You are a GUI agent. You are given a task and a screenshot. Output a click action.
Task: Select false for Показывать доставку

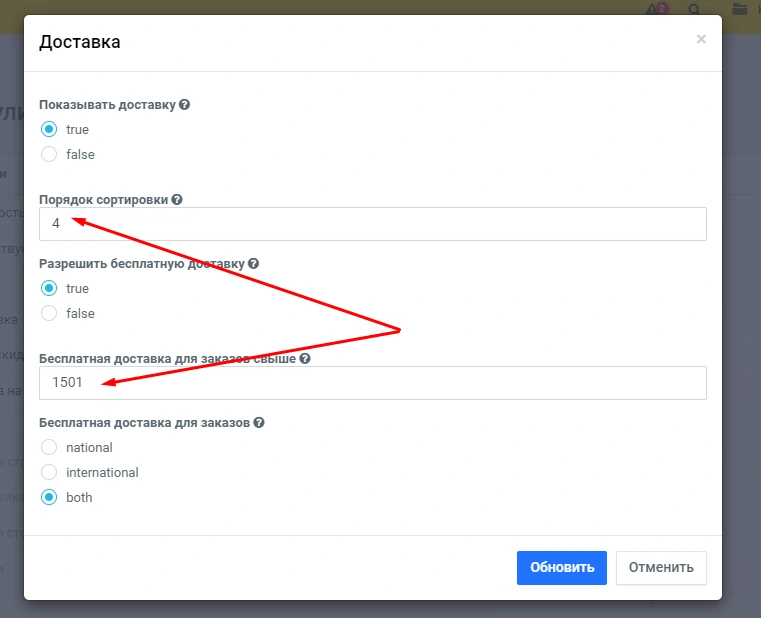(49, 154)
